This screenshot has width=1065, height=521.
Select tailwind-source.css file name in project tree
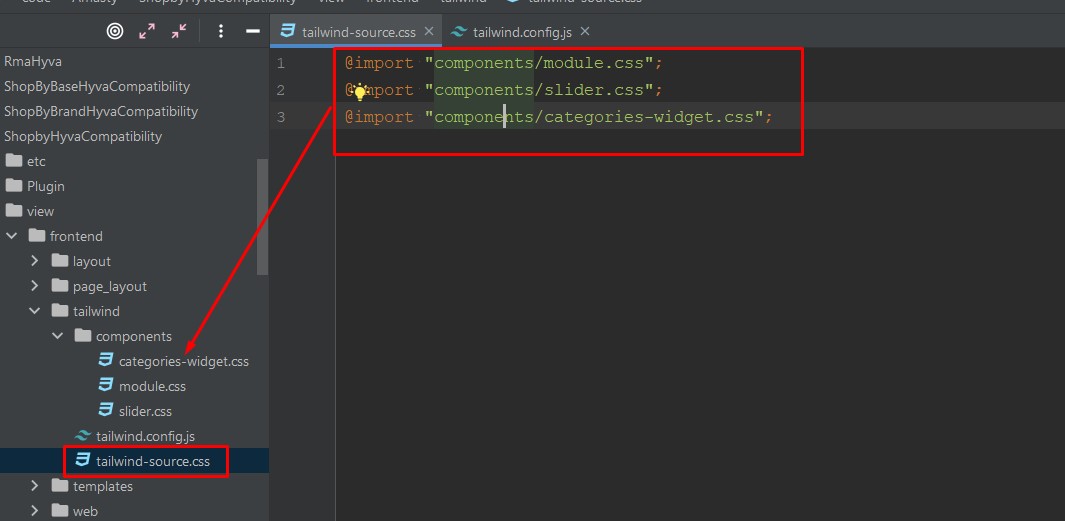coord(153,461)
